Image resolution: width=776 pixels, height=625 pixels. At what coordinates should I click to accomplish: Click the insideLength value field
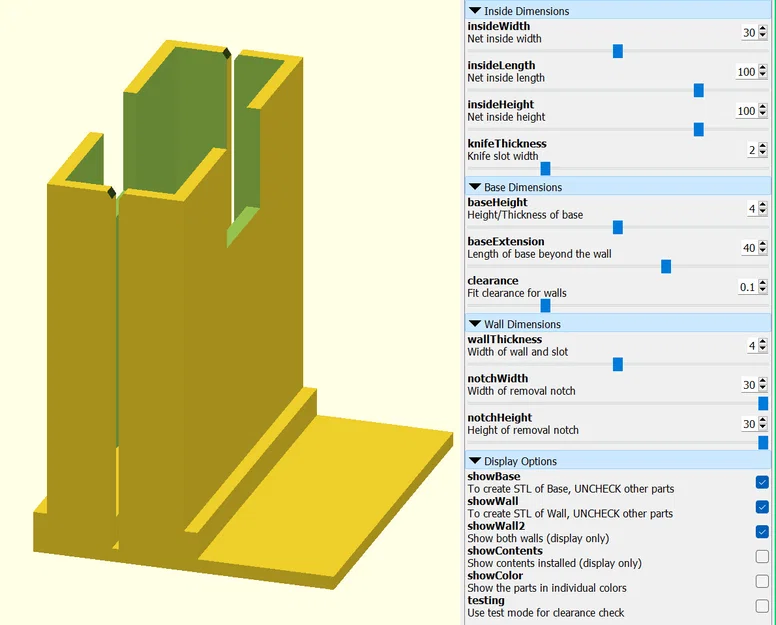point(746,72)
